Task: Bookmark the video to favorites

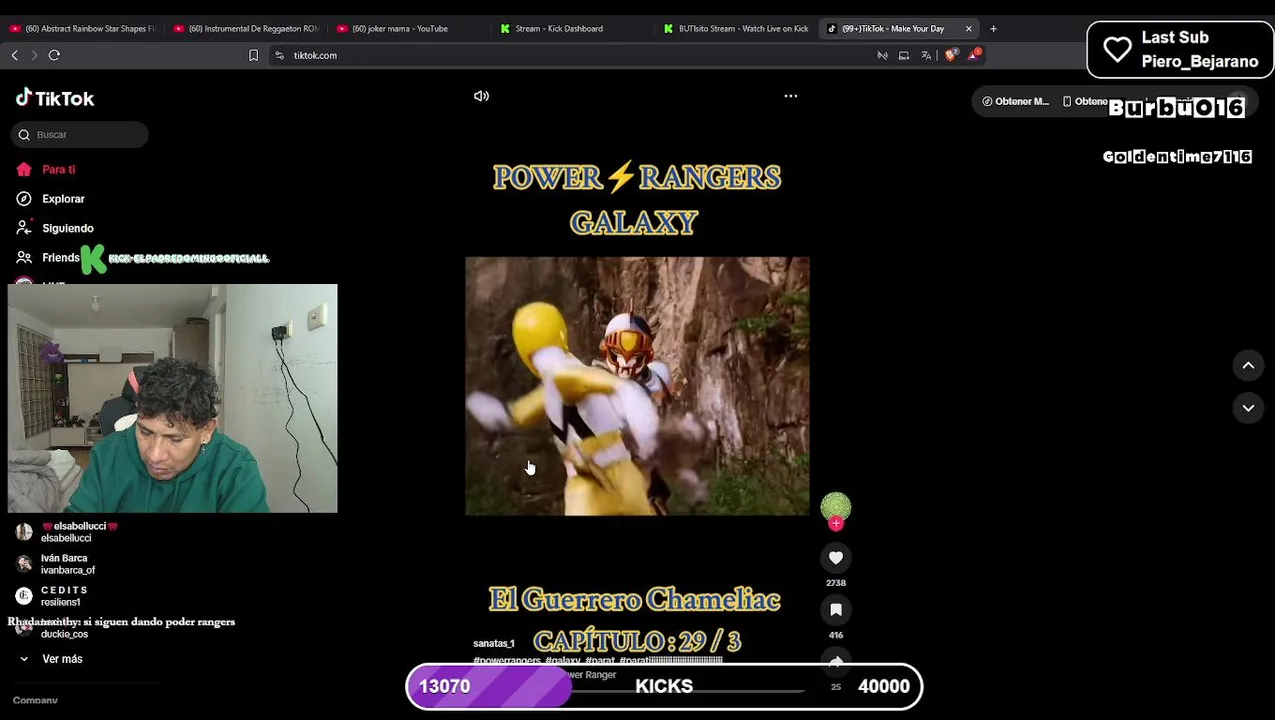Action: (836, 610)
